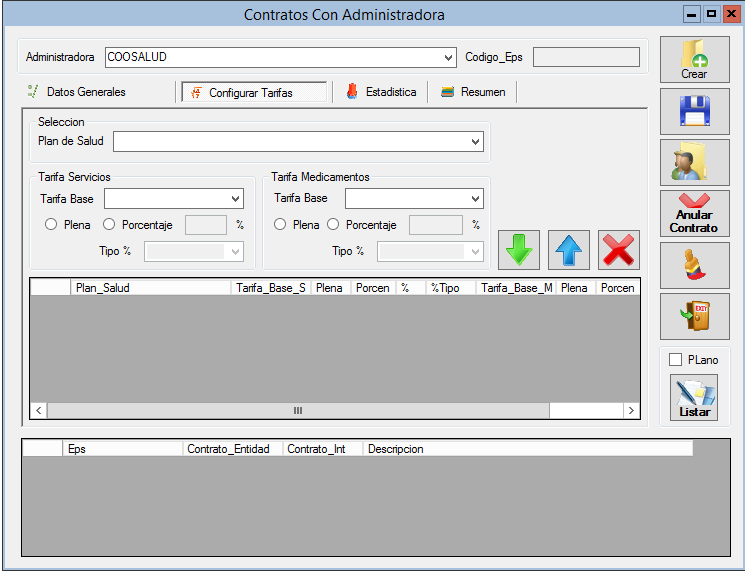Save contract using the floppy disk icon
The width and height of the screenshot is (745, 571).
click(694, 111)
